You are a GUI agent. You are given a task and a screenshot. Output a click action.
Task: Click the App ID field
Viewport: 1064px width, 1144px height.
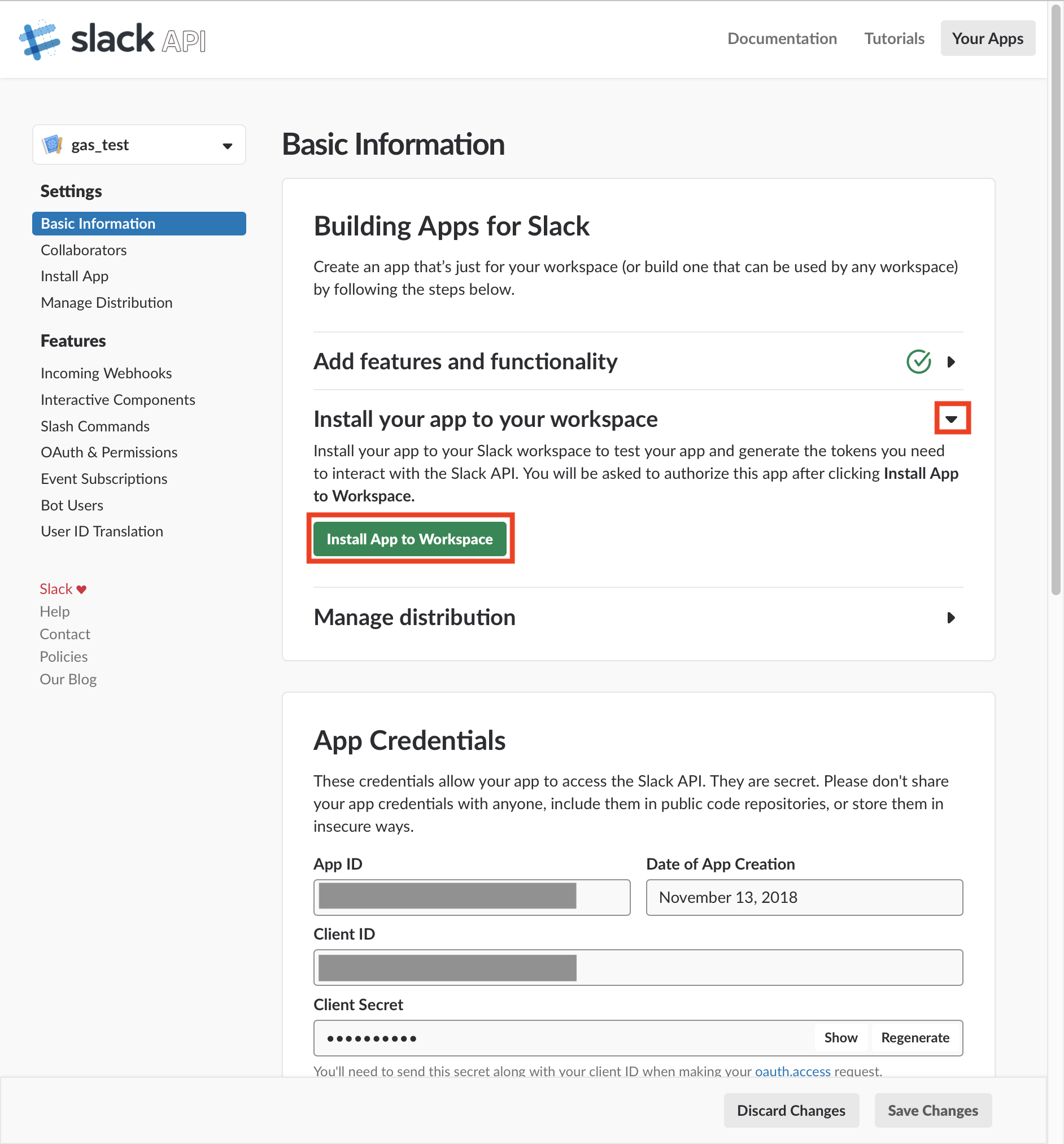point(472,897)
